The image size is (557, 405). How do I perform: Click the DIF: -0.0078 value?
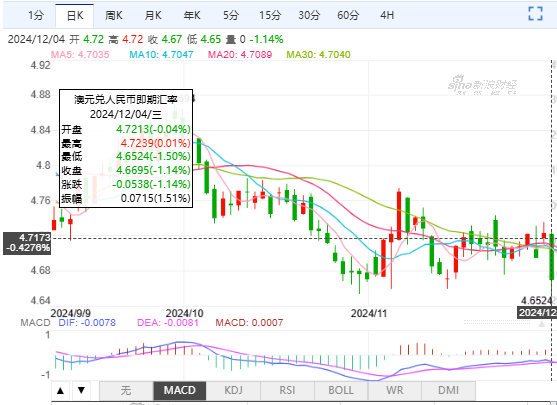click(x=87, y=323)
